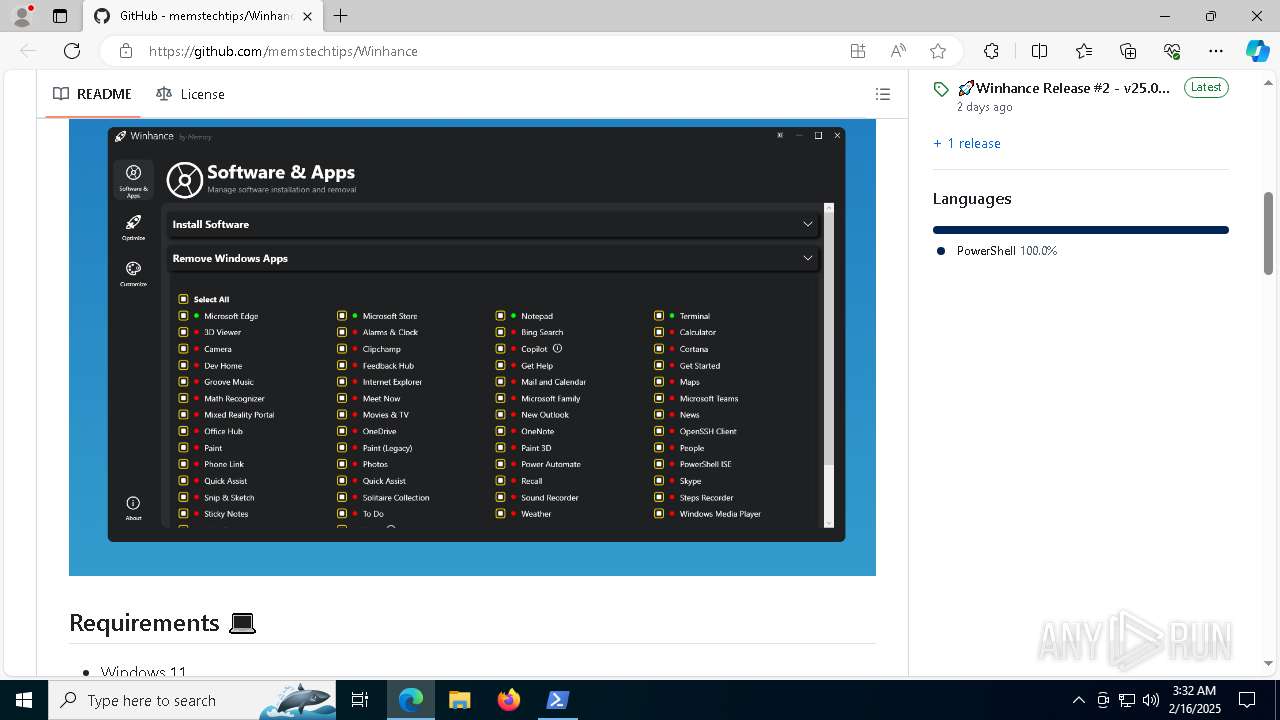Toggle the Microsoft Edge checkbox
The height and width of the screenshot is (720, 1280).
point(184,316)
